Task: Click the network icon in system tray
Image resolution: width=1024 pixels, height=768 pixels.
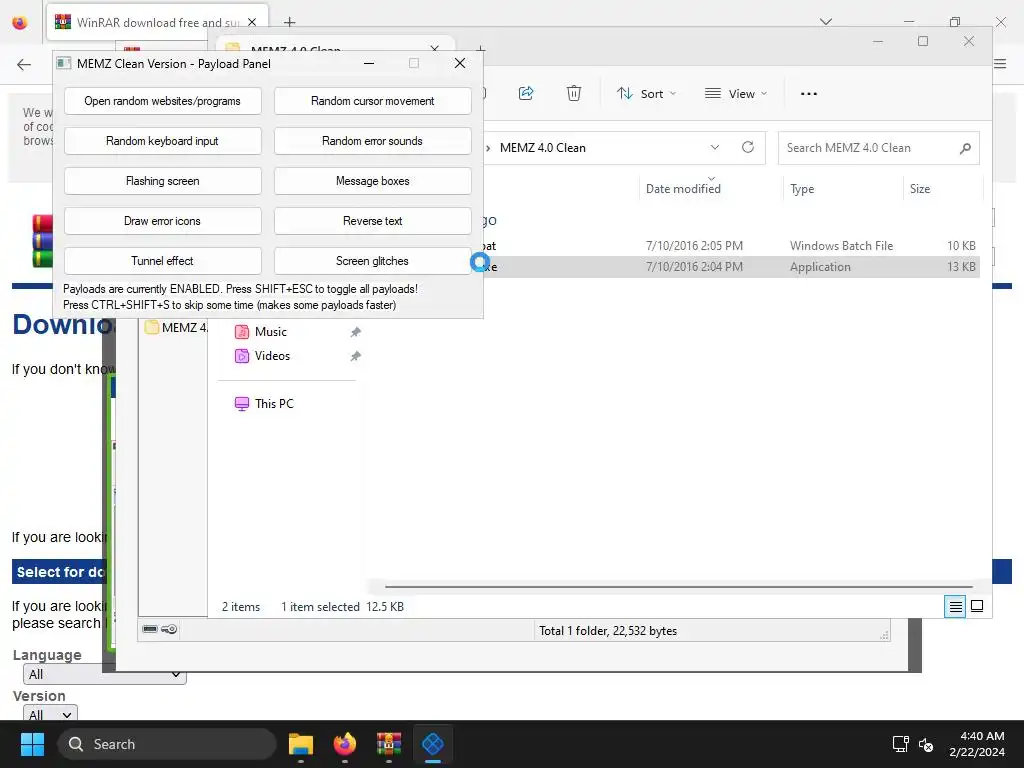Action: coord(901,744)
